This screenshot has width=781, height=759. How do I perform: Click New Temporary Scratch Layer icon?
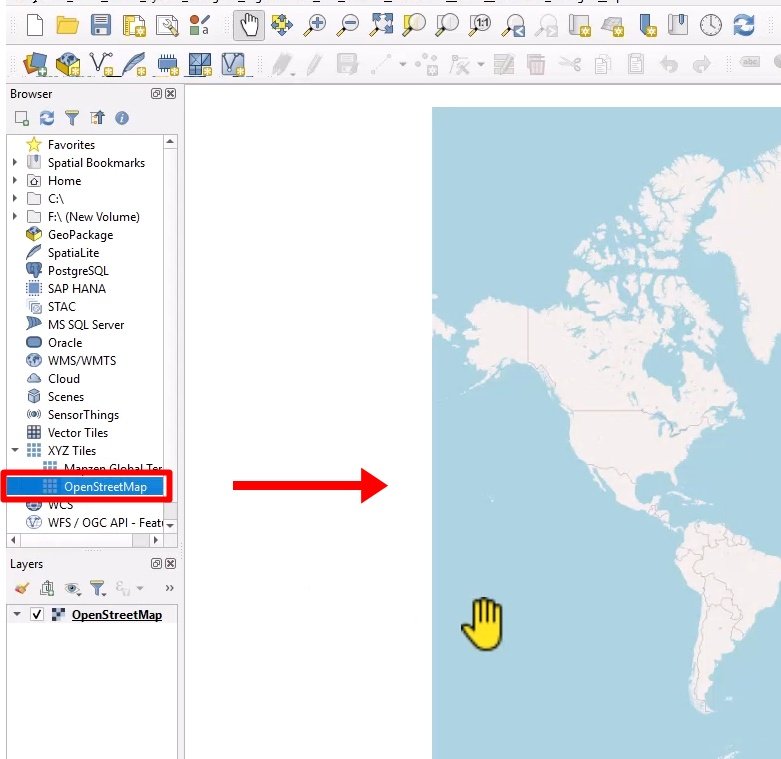tap(167, 64)
